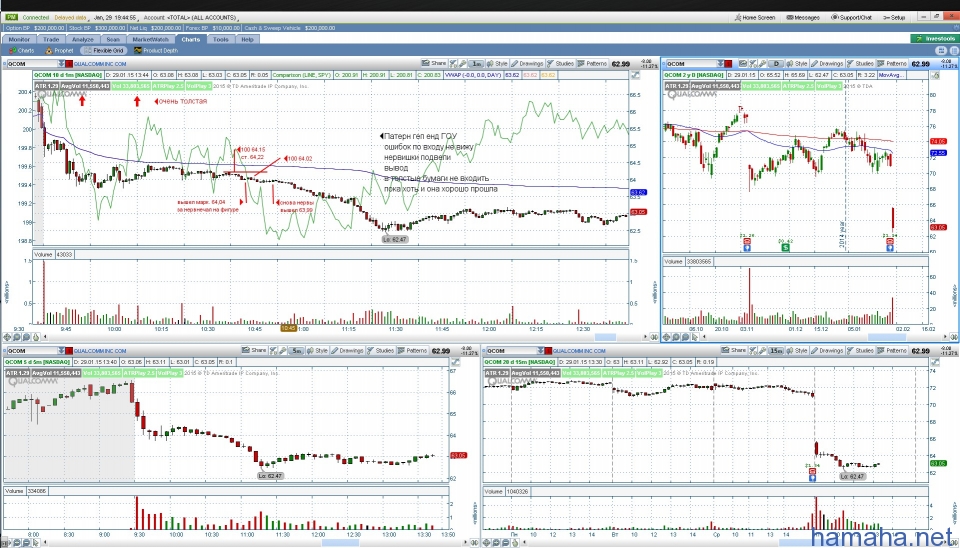The height and width of the screenshot is (548, 960).
Task: Open the Style menu on the daily chart
Action: click(798, 63)
